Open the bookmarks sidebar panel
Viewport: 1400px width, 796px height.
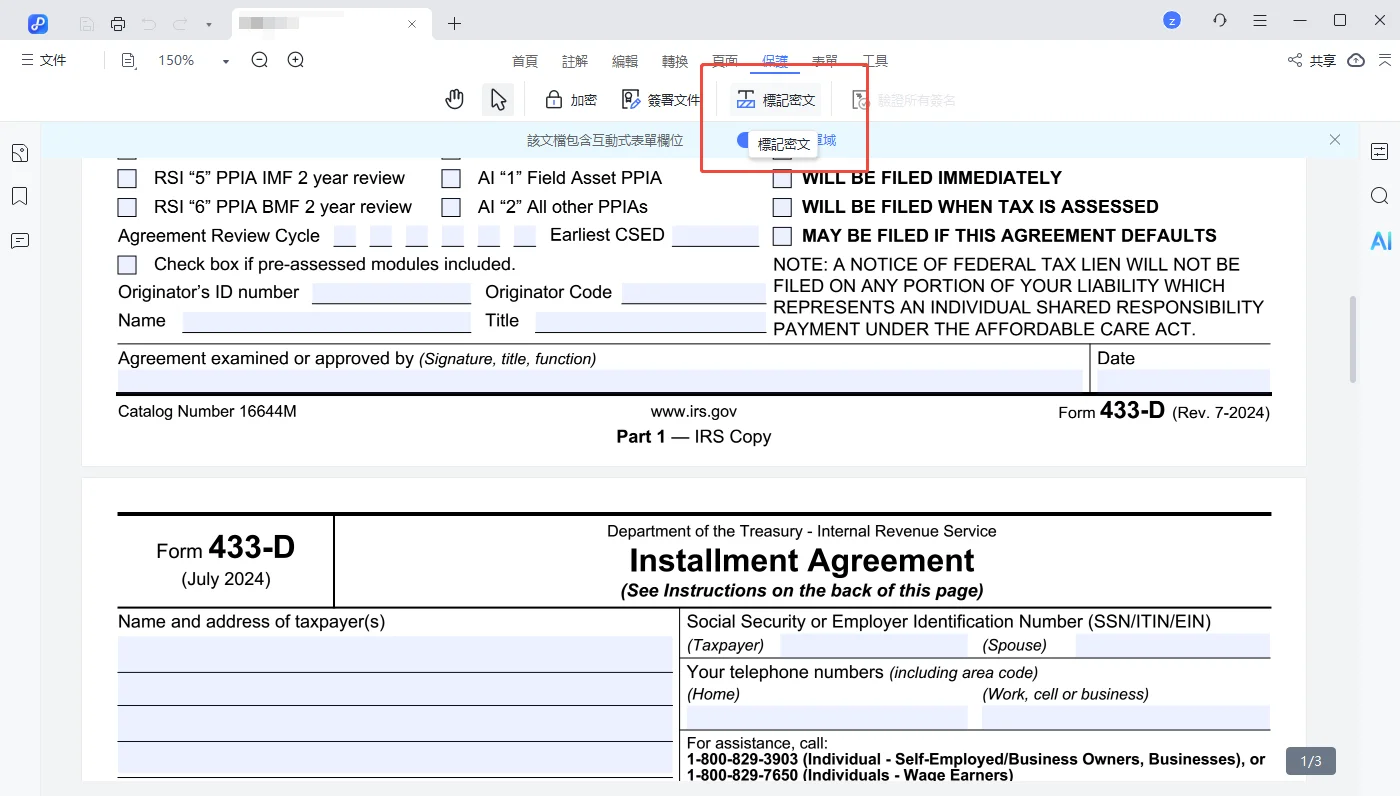[19, 196]
